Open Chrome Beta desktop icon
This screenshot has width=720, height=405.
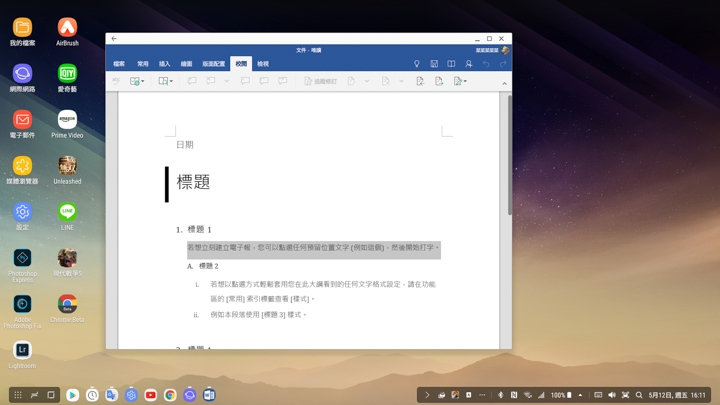tap(67, 309)
